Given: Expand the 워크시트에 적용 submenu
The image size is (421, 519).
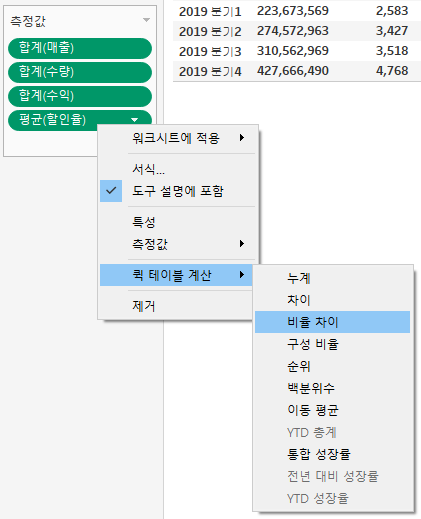Looking at the screenshot, I should click(x=178, y=138).
